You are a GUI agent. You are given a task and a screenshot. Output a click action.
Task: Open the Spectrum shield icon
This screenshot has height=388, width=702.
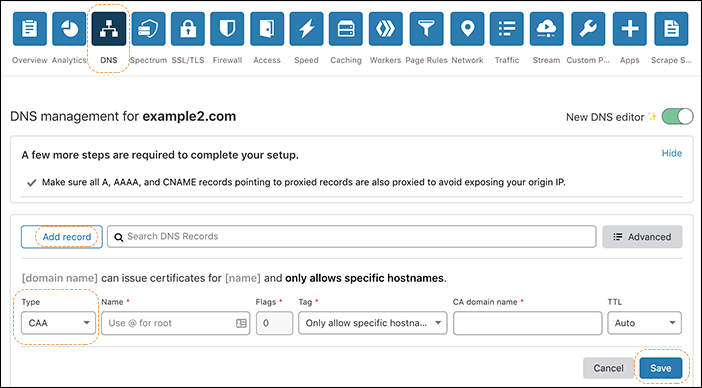tap(148, 29)
